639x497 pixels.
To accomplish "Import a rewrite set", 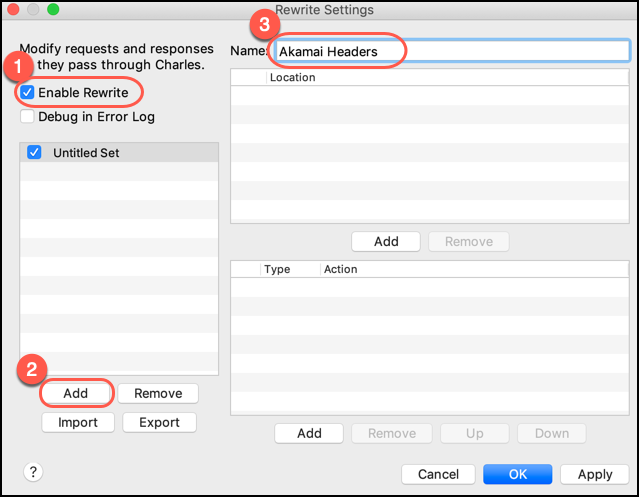I will point(78,422).
